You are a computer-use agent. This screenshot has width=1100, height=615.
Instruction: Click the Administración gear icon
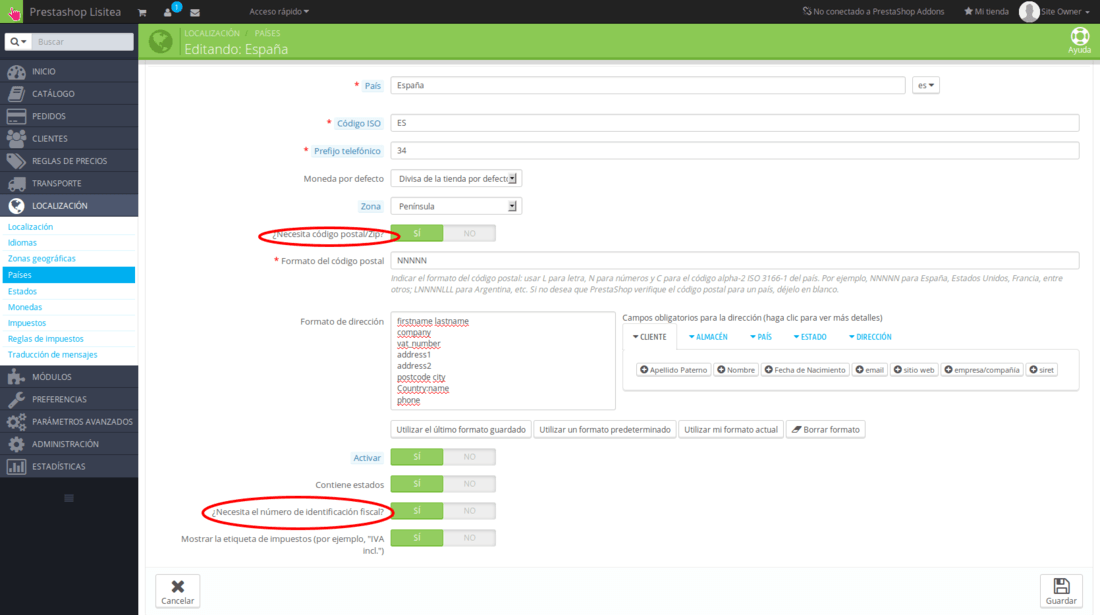pos(16,445)
